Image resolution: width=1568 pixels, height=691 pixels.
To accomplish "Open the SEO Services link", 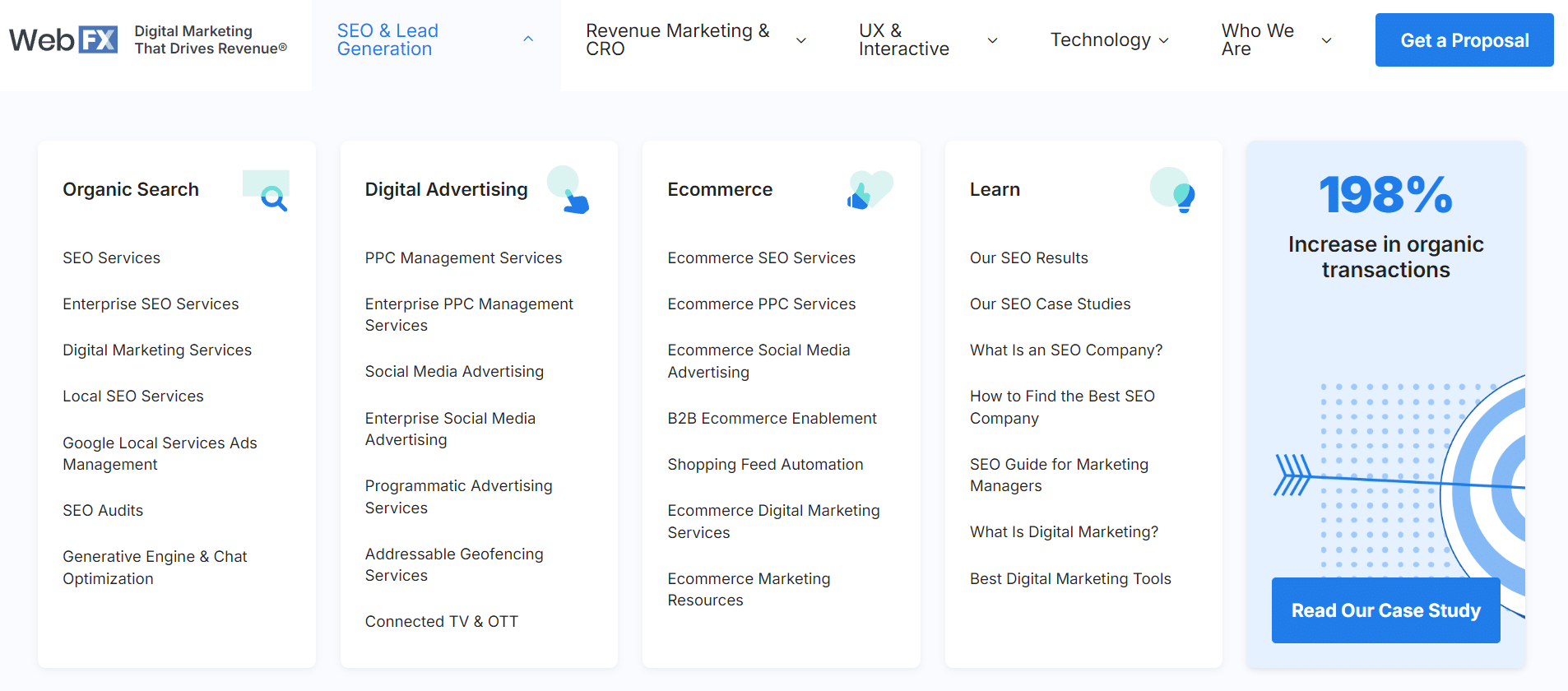I will pos(111,257).
